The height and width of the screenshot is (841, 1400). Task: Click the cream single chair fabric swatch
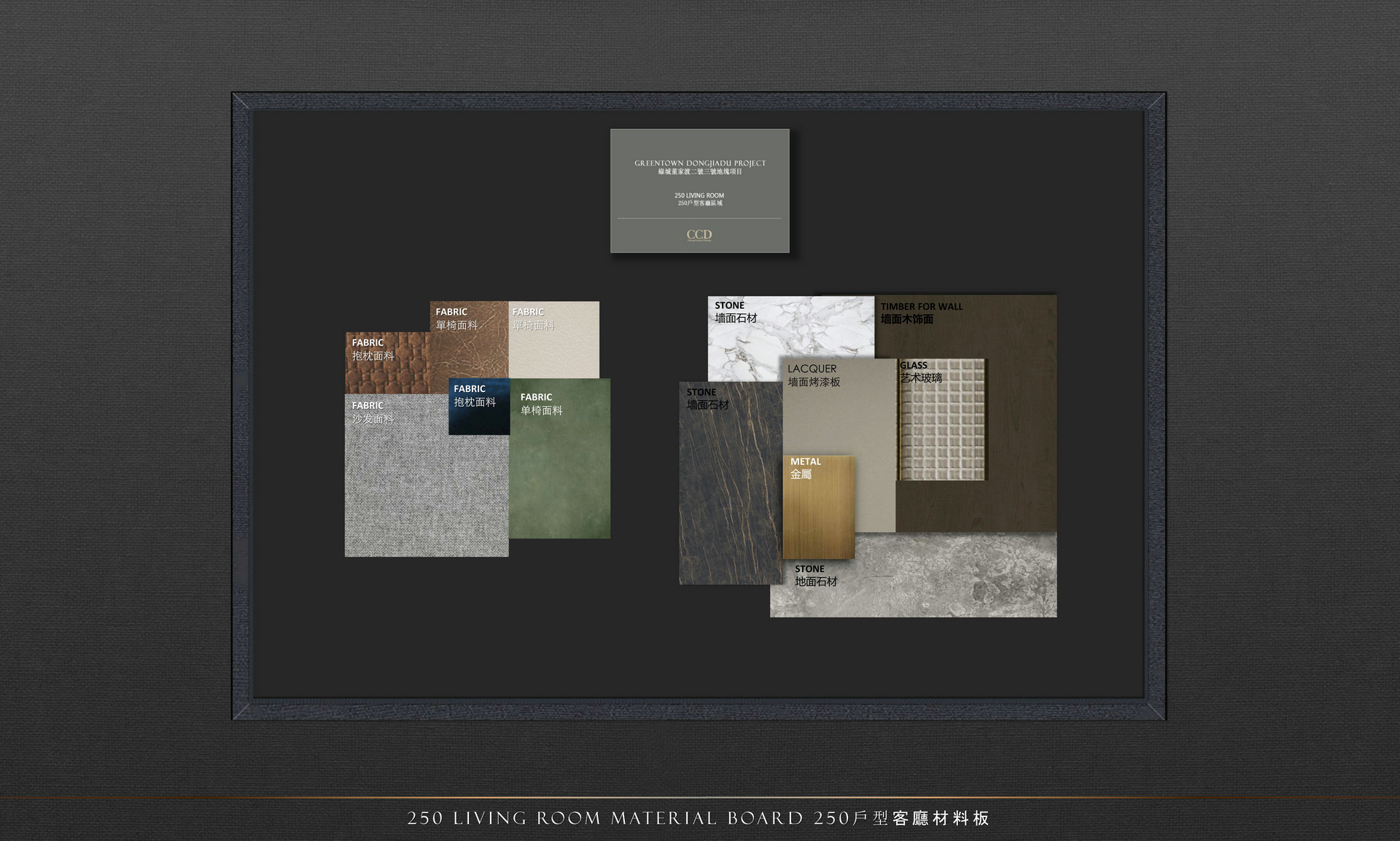point(561,350)
